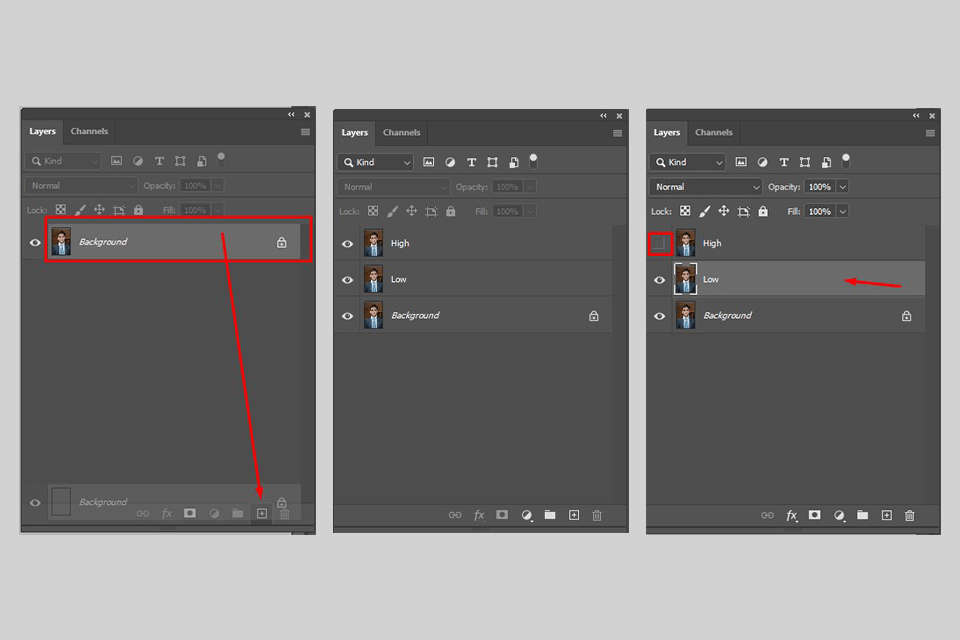Image resolution: width=960 pixels, height=640 pixels.
Task: Click Background lock icon in right panel
Action: point(906,316)
